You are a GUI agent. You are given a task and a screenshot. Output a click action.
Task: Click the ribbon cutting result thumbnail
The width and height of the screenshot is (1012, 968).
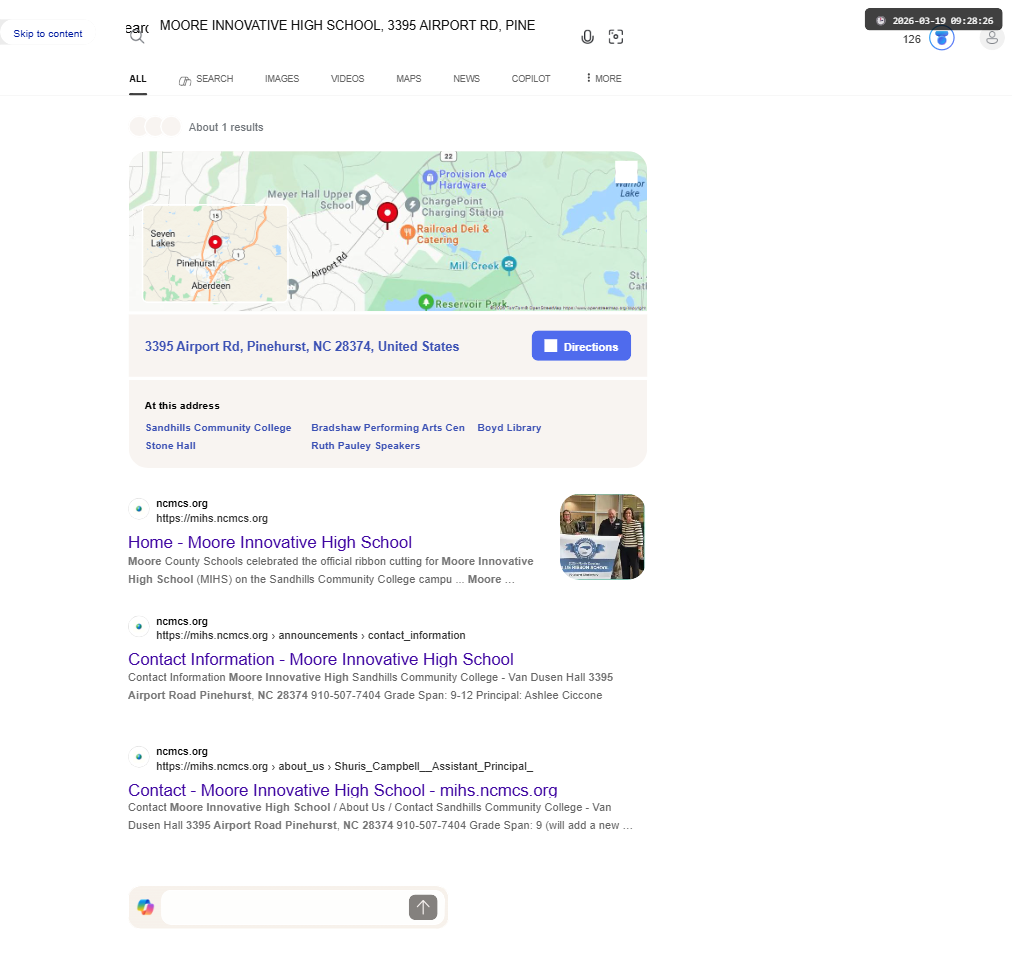point(602,537)
